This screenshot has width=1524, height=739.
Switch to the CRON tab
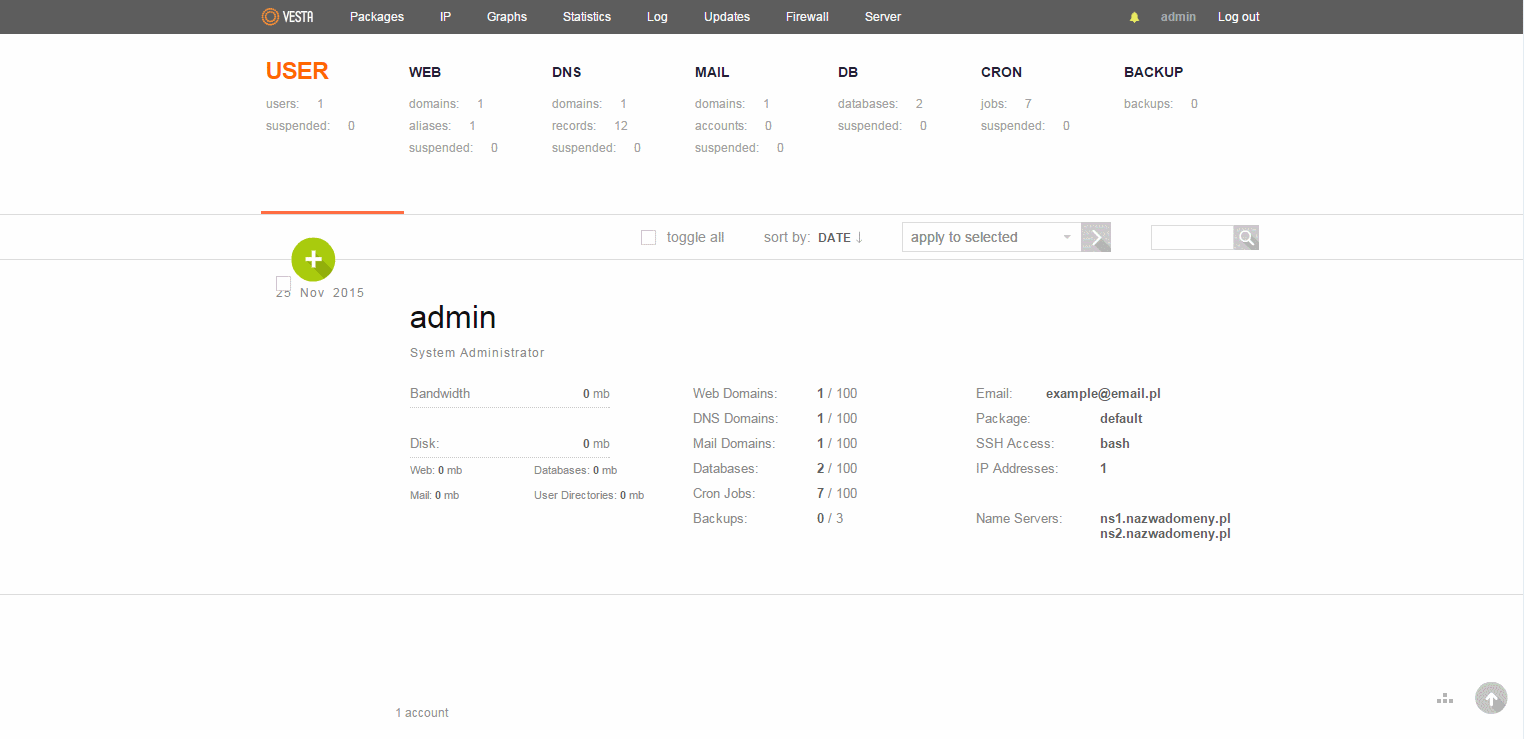coord(1001,72)
